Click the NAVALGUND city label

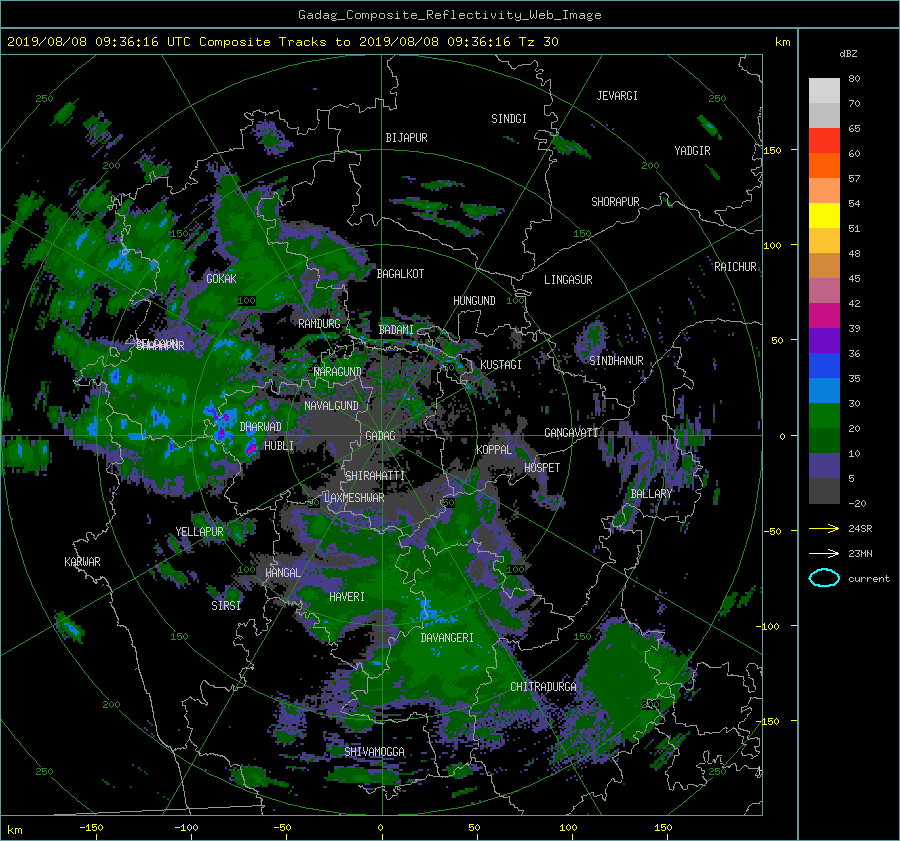331,406
